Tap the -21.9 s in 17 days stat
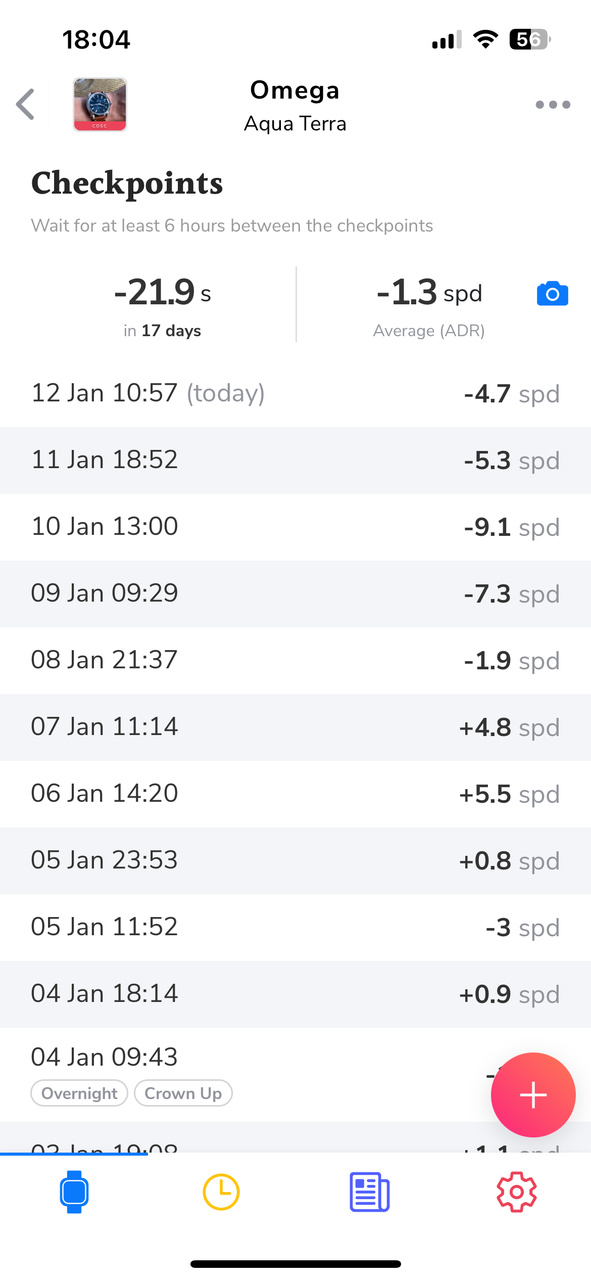Screen dimensions: 591x1280 click(x=162, y=305)
